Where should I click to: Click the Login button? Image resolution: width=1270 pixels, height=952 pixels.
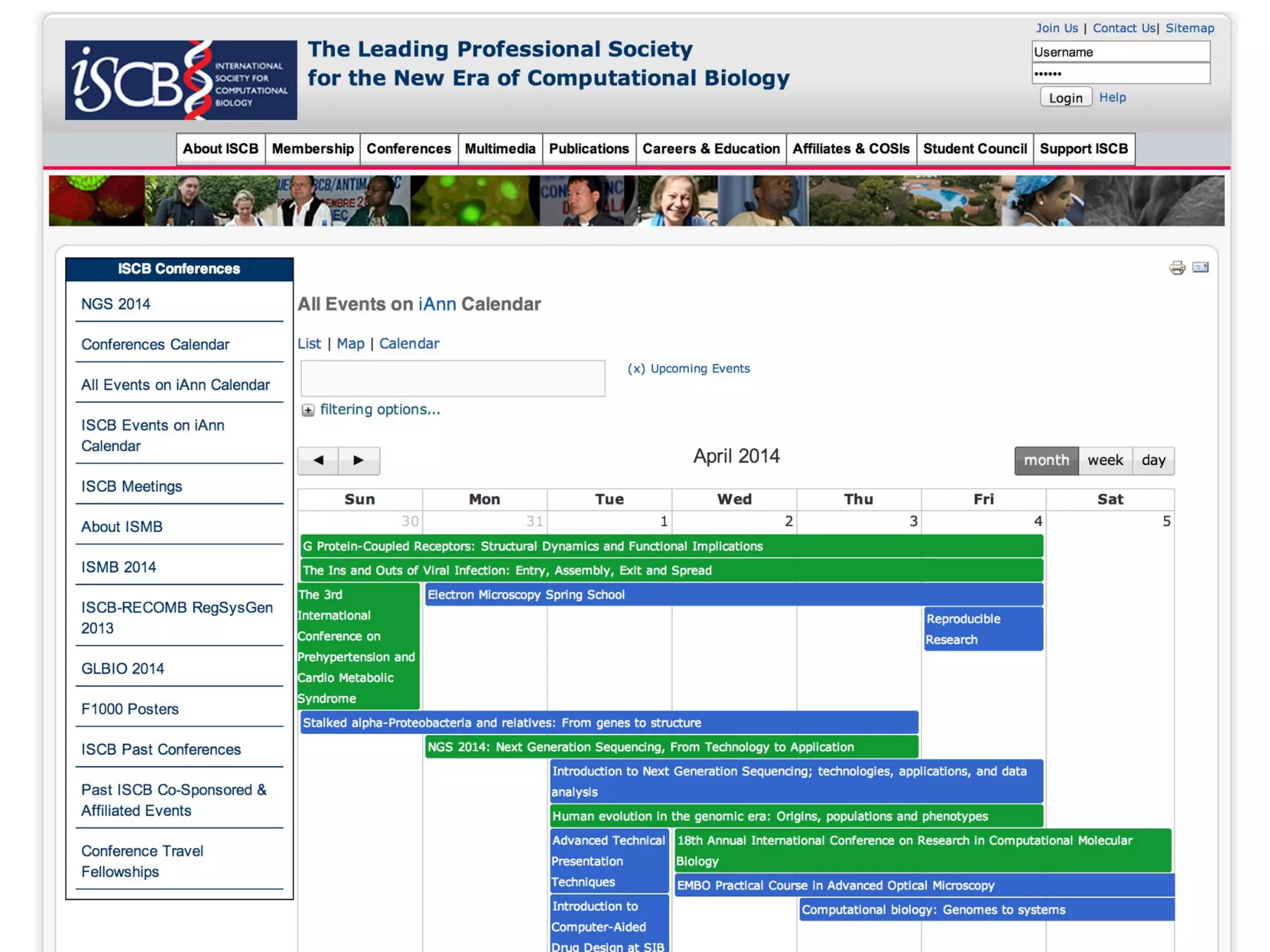coord(1065,98)
